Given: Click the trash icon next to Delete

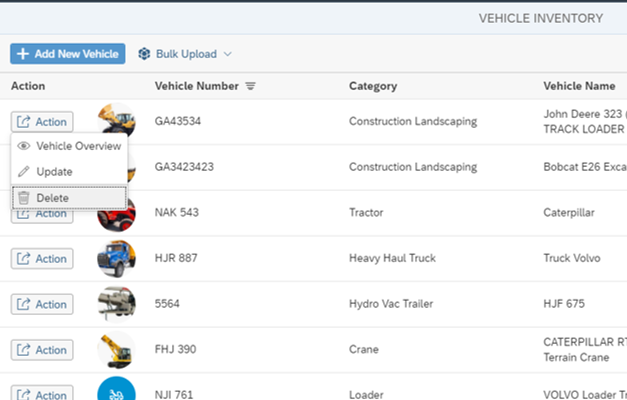Looking at the screenshot, I should click(x=24, y=198).
